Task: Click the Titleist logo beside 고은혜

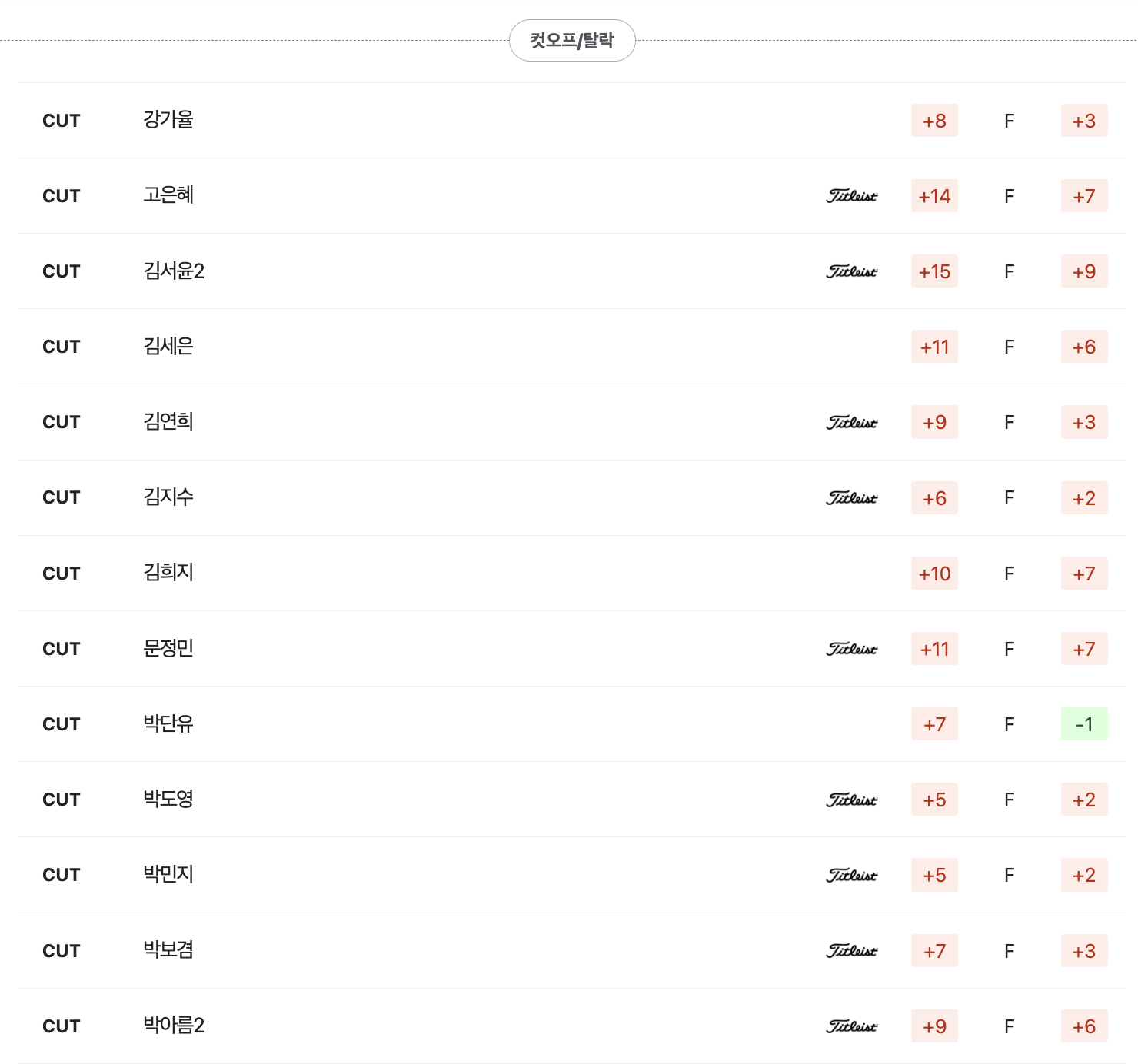Action: (x=850, y=196)
